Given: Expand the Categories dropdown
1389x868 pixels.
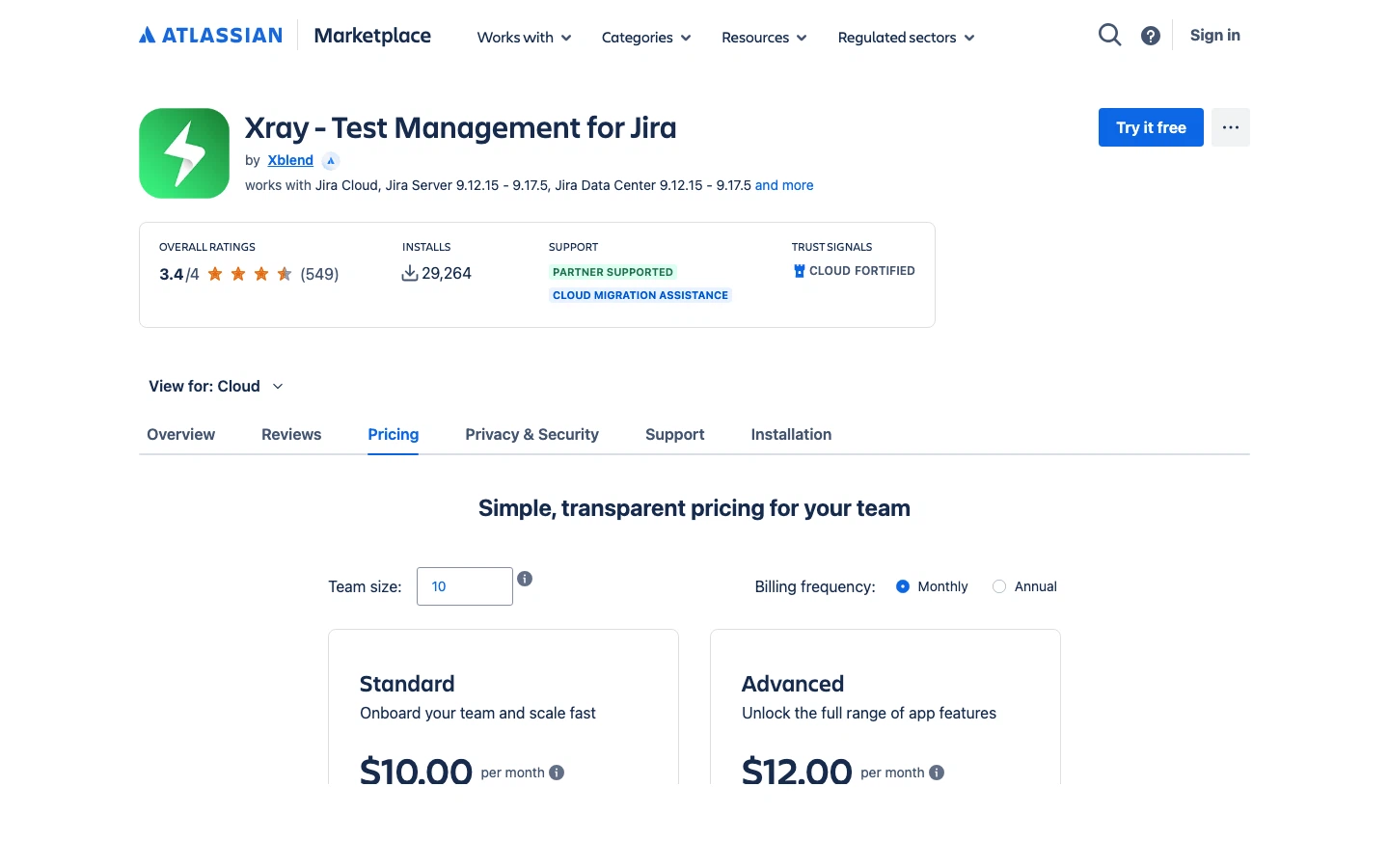Looking at the screenshot, I should [645, 38].
